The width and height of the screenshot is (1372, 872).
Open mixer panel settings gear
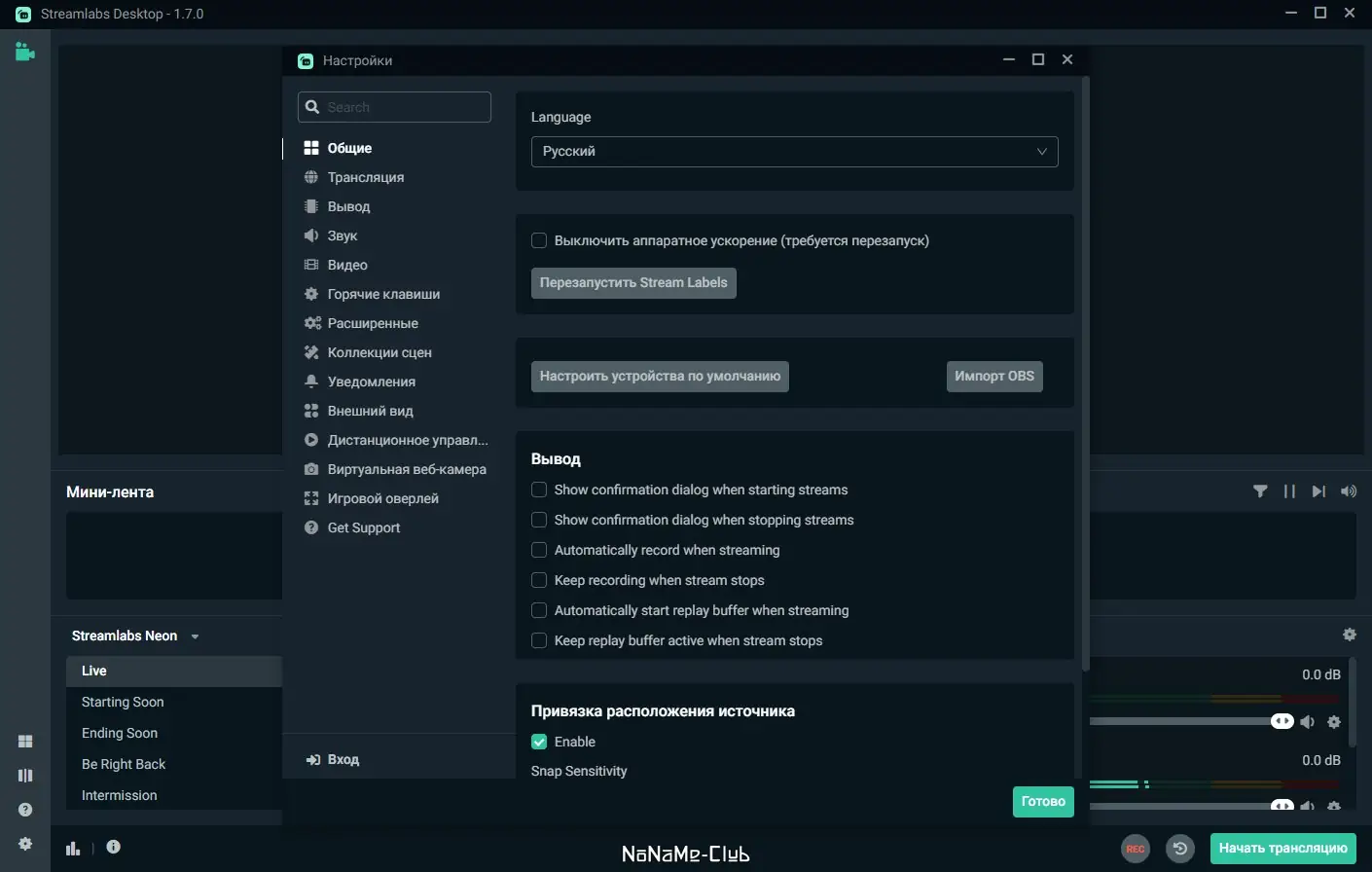1350,635
